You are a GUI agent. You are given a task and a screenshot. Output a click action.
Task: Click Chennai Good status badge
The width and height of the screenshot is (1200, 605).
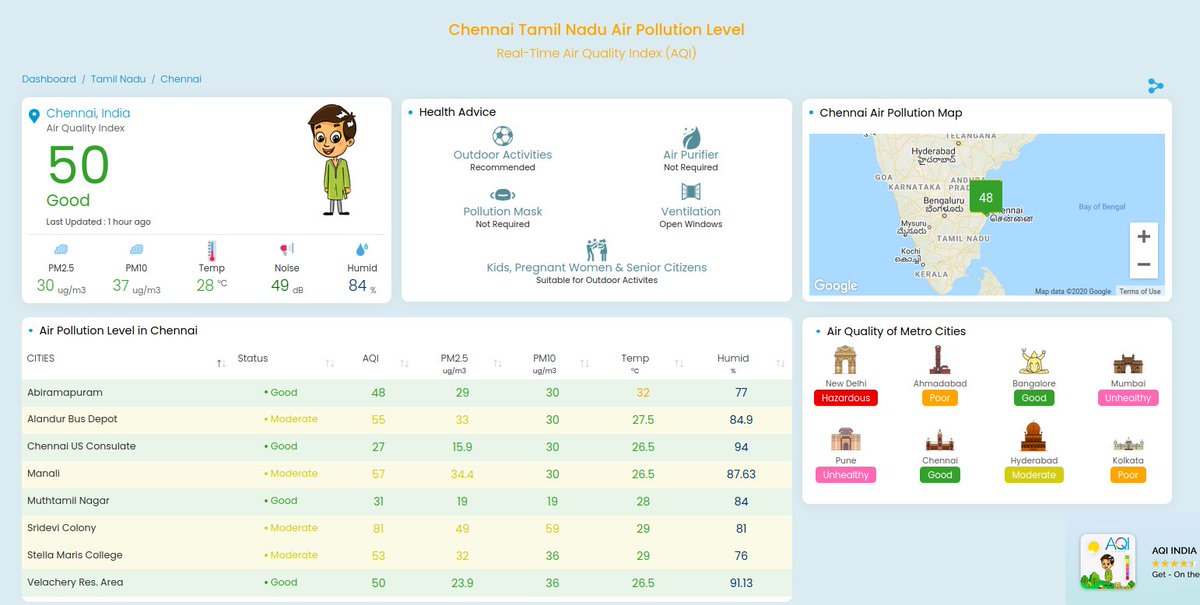pyautogui.click(x=940, y=475)
